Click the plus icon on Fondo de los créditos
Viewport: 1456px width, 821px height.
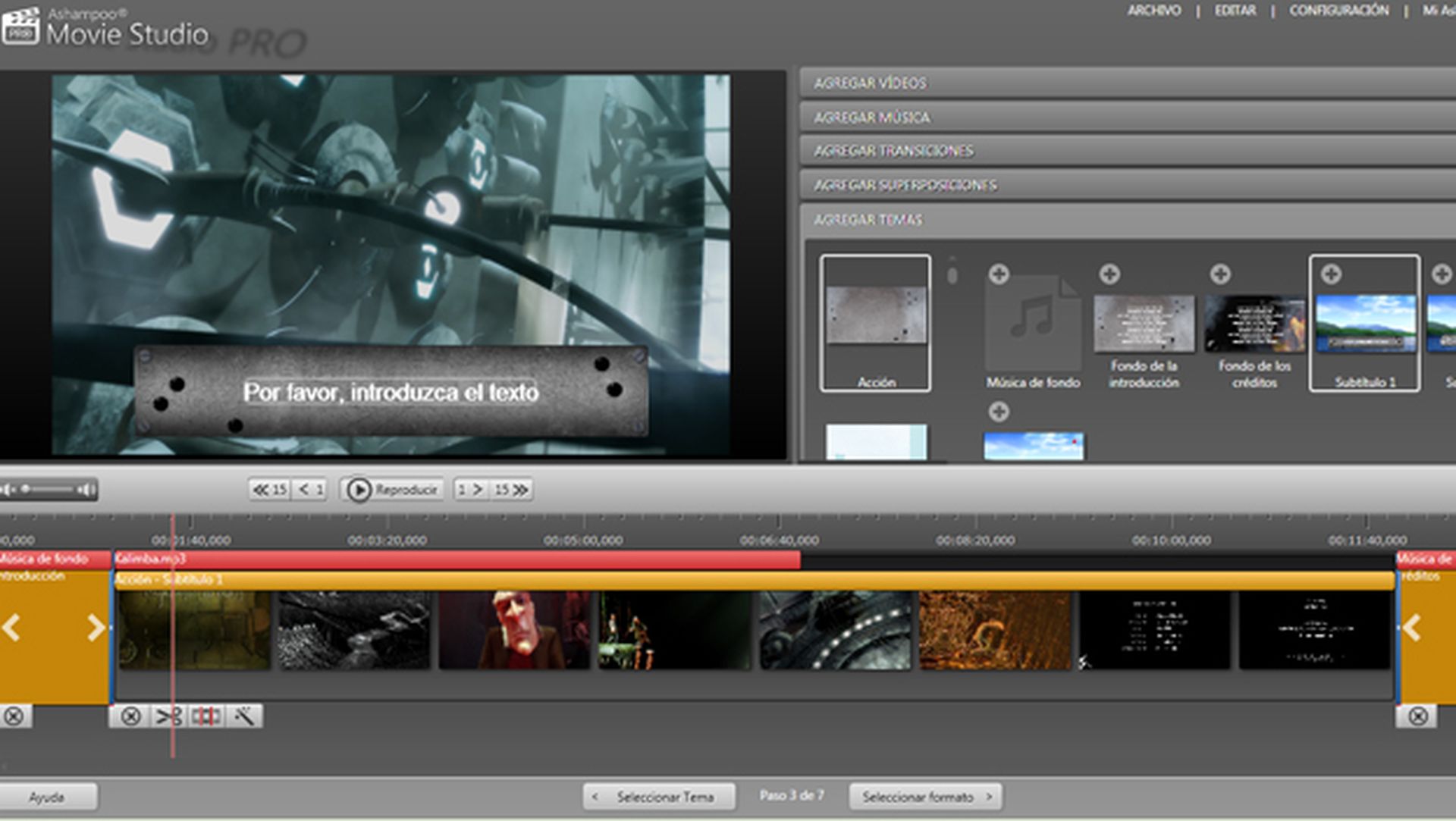tap(1221, 274)
